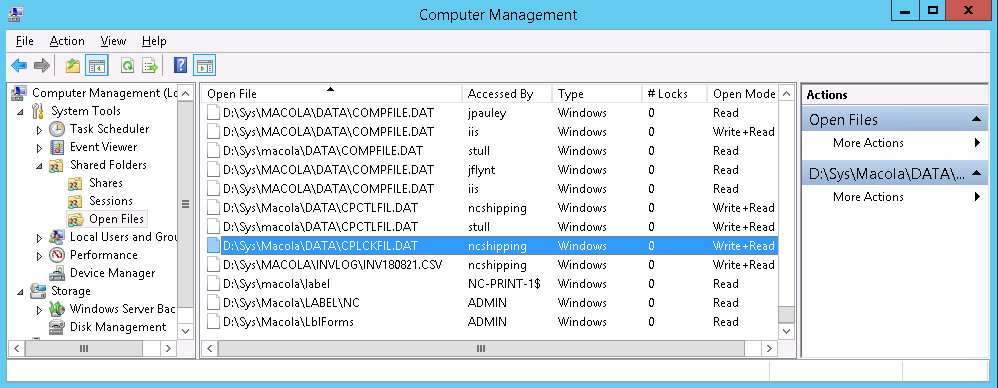The image size is (998, 388).
Task: Click the Refresh toolbar icon
Action: [127, 66]
